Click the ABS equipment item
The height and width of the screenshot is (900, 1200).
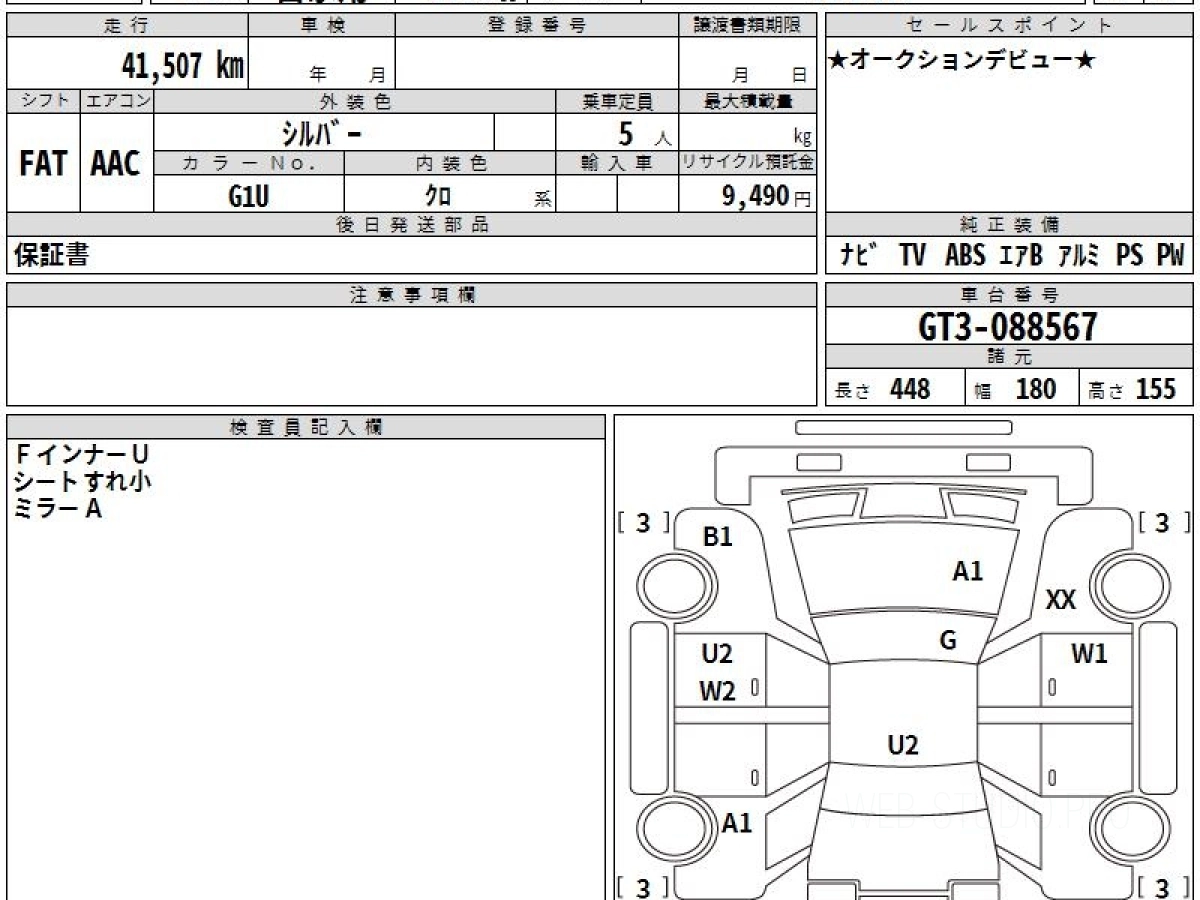pyautogui.click(x=965, y=256)
